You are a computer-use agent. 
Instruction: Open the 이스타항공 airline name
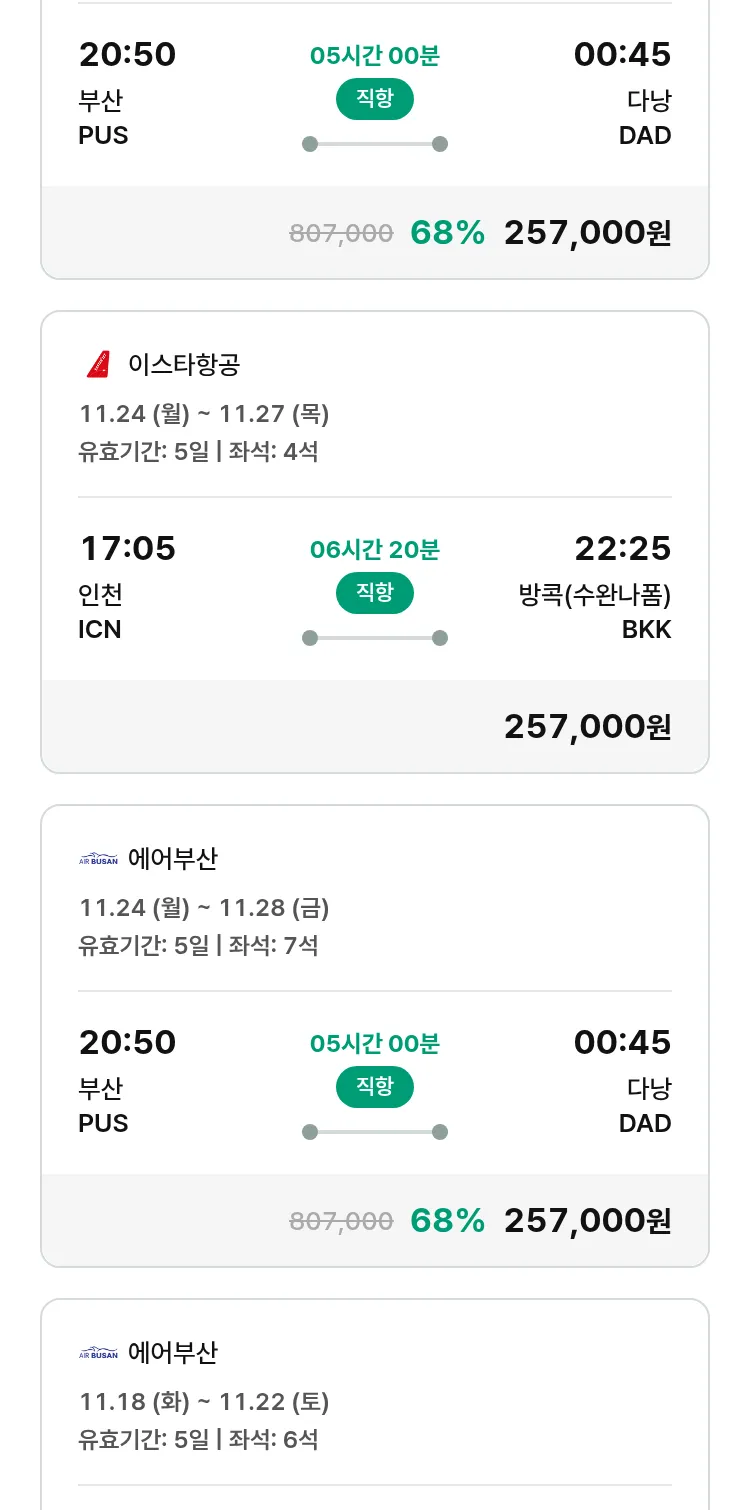[184, 365]
